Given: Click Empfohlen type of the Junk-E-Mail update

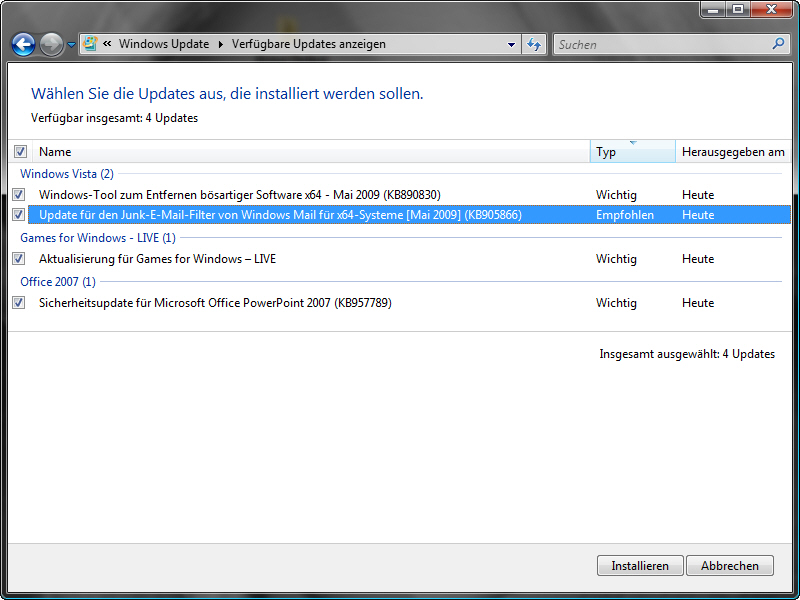Looking at the screenshot, I should coord(624,215).
